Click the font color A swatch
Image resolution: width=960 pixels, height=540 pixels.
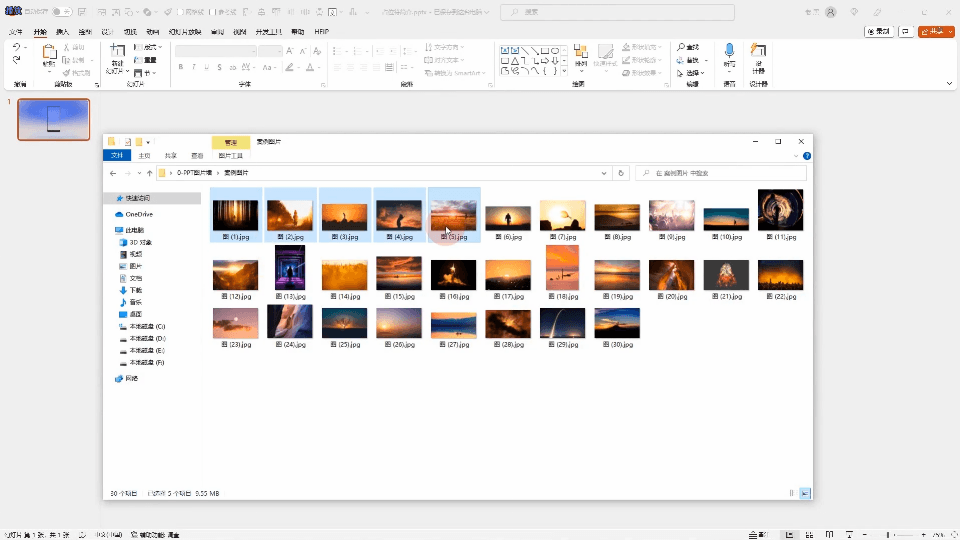click(x=310, y=67)
